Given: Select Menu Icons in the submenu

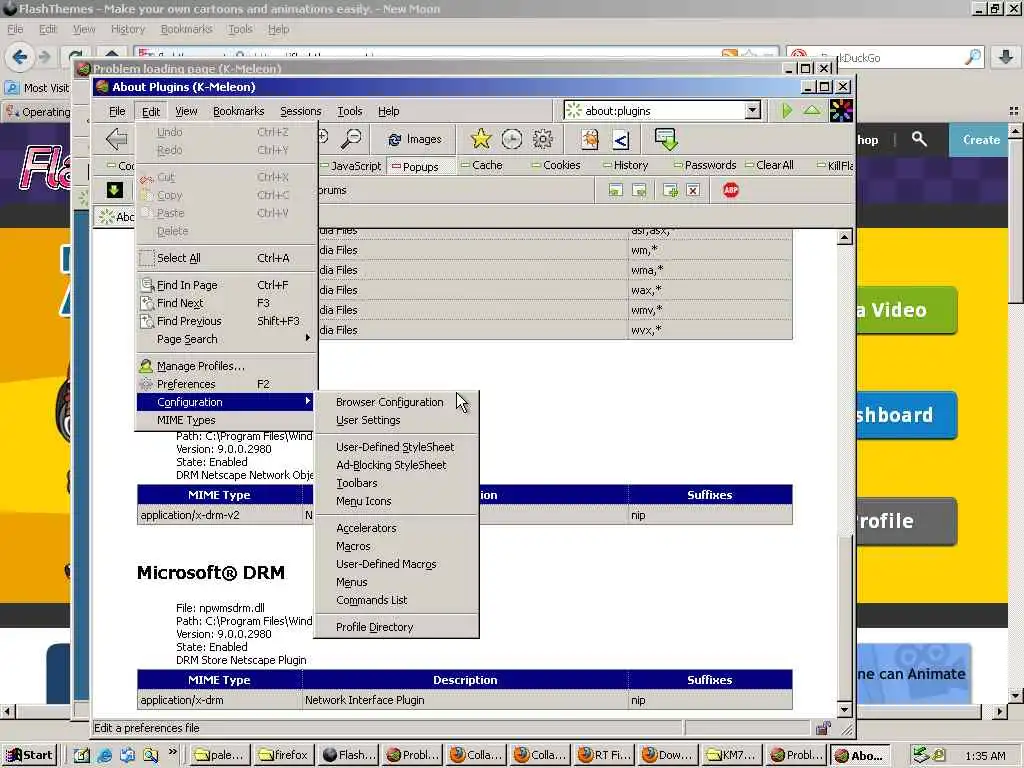Looking at the screenshot, I should tap(364, 501).
